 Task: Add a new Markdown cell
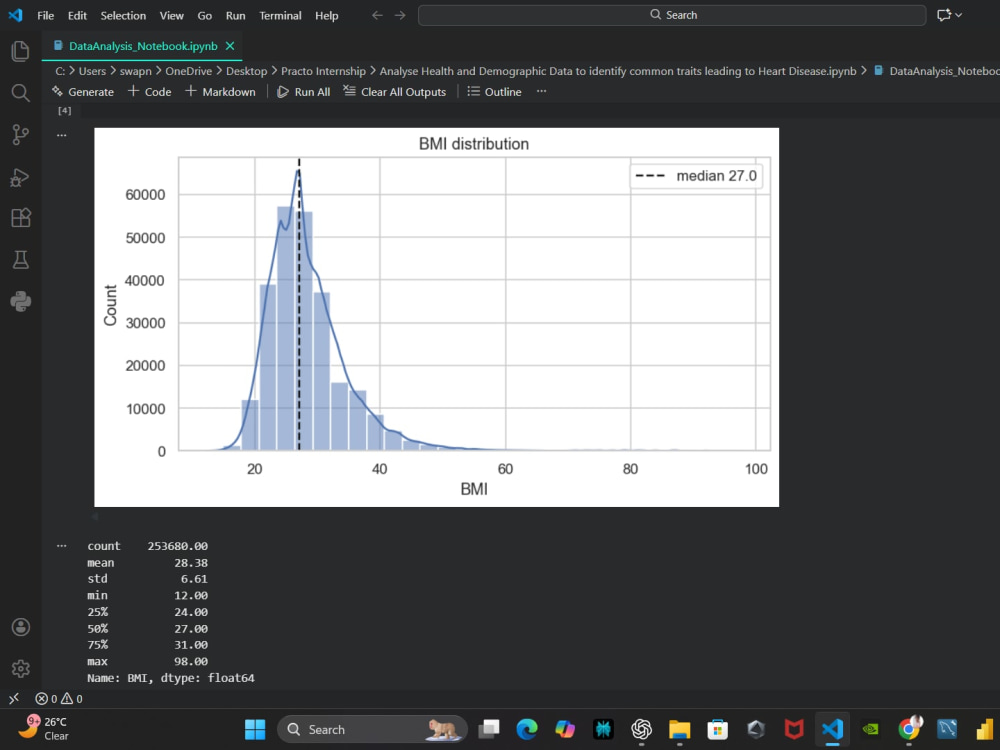coord(221,92)
